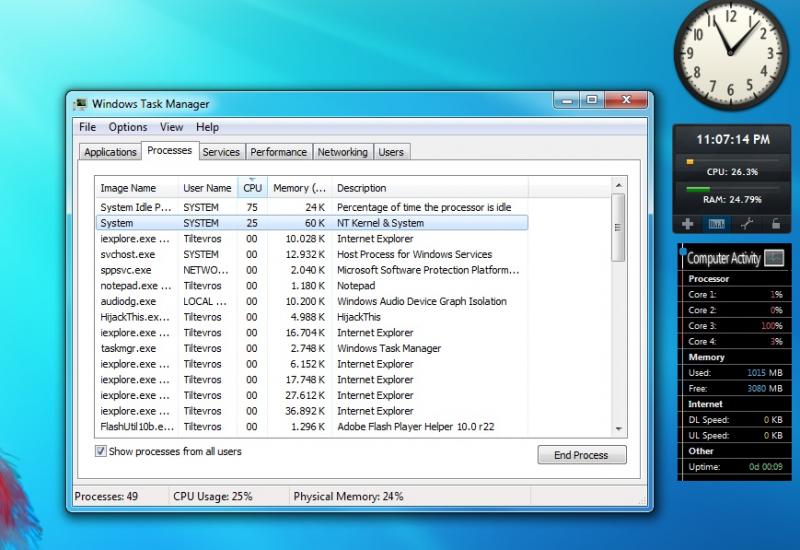The height and width of the screenshot is (550, 800).
Task: Select the taskmgr.exe process row
Action: (312, 348)
